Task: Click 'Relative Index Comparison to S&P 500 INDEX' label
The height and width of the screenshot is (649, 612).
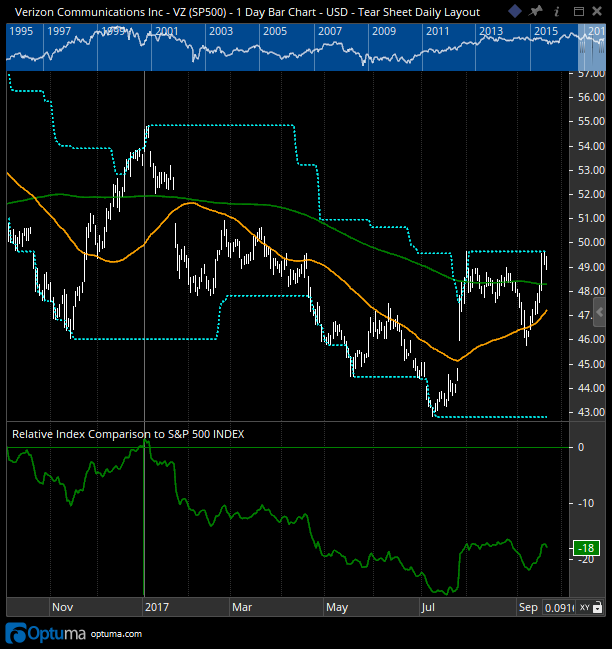Action: point(128,434)
